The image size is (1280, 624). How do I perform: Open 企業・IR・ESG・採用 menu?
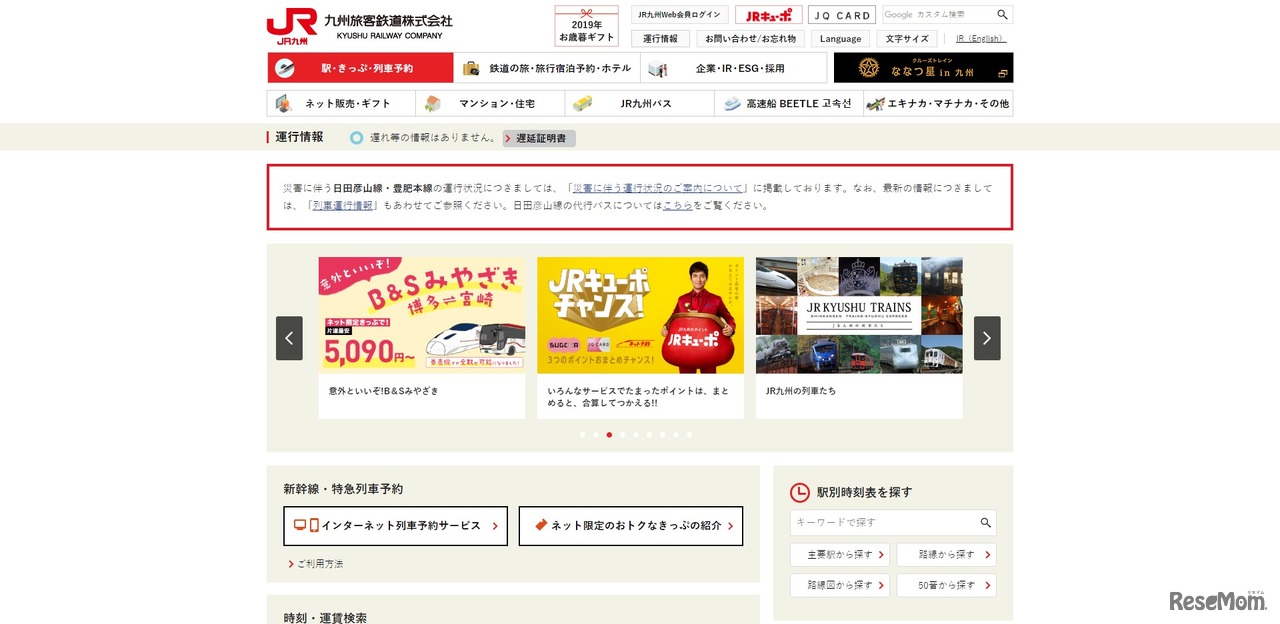734,68
